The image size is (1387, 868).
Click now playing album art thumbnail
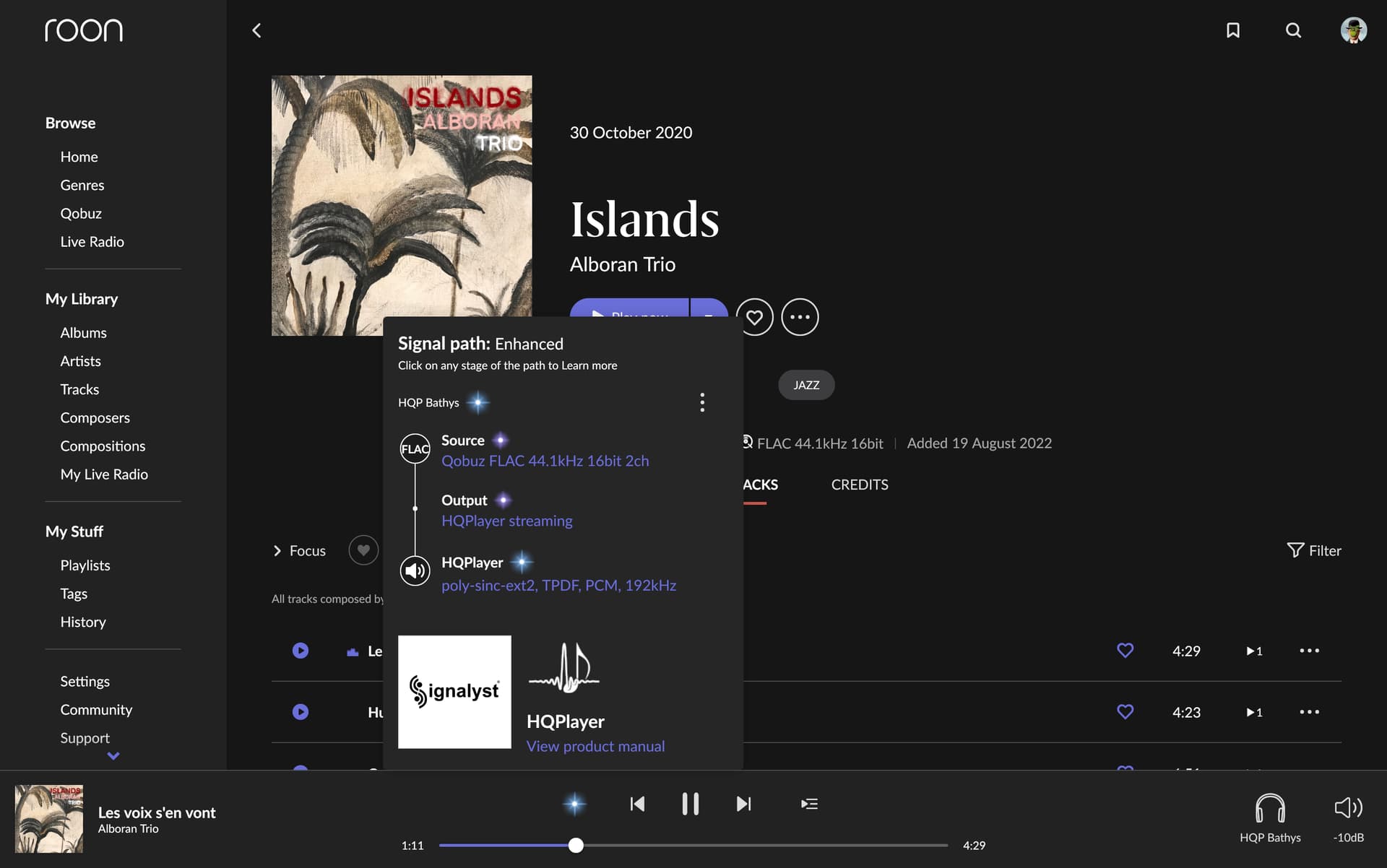[x=49, y=819]
